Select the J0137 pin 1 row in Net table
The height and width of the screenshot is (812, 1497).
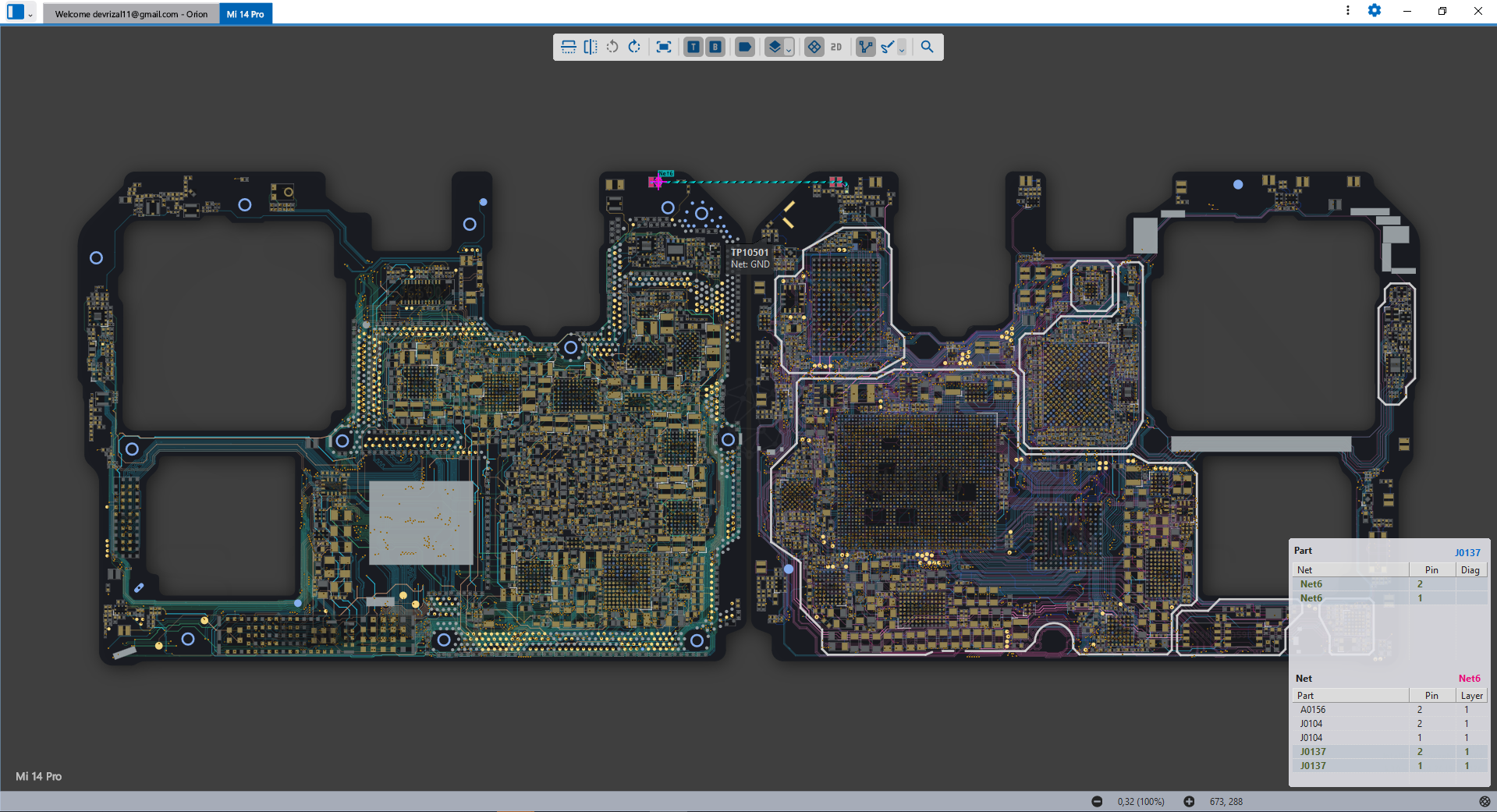pyautogui.click(x=1390, y=766)
